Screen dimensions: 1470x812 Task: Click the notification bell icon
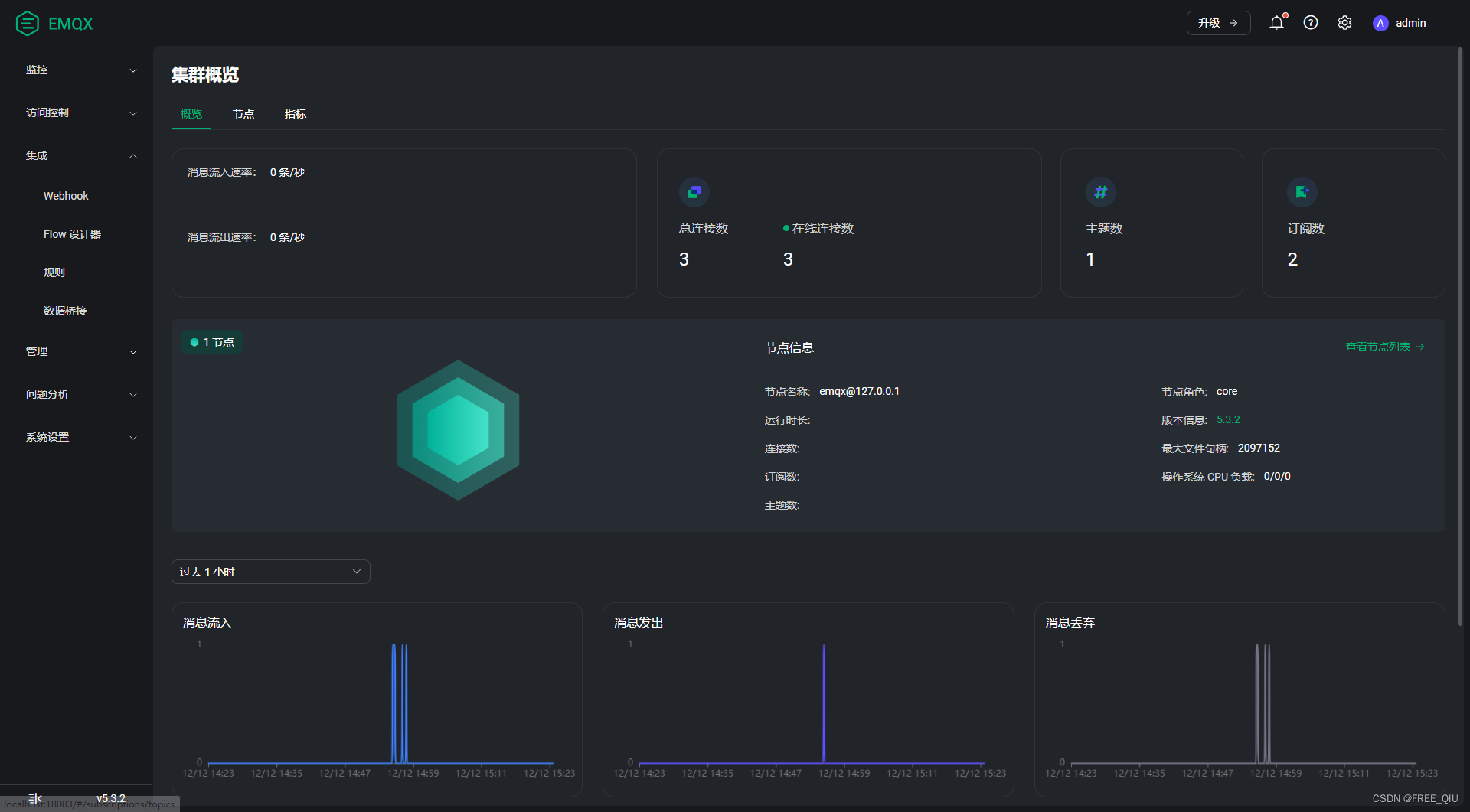coord(1276,23)
